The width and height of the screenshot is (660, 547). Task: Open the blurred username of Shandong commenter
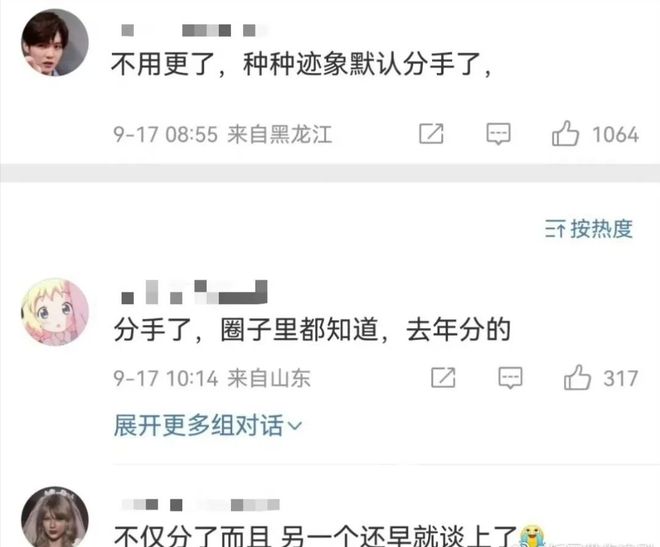click(194, 292)
